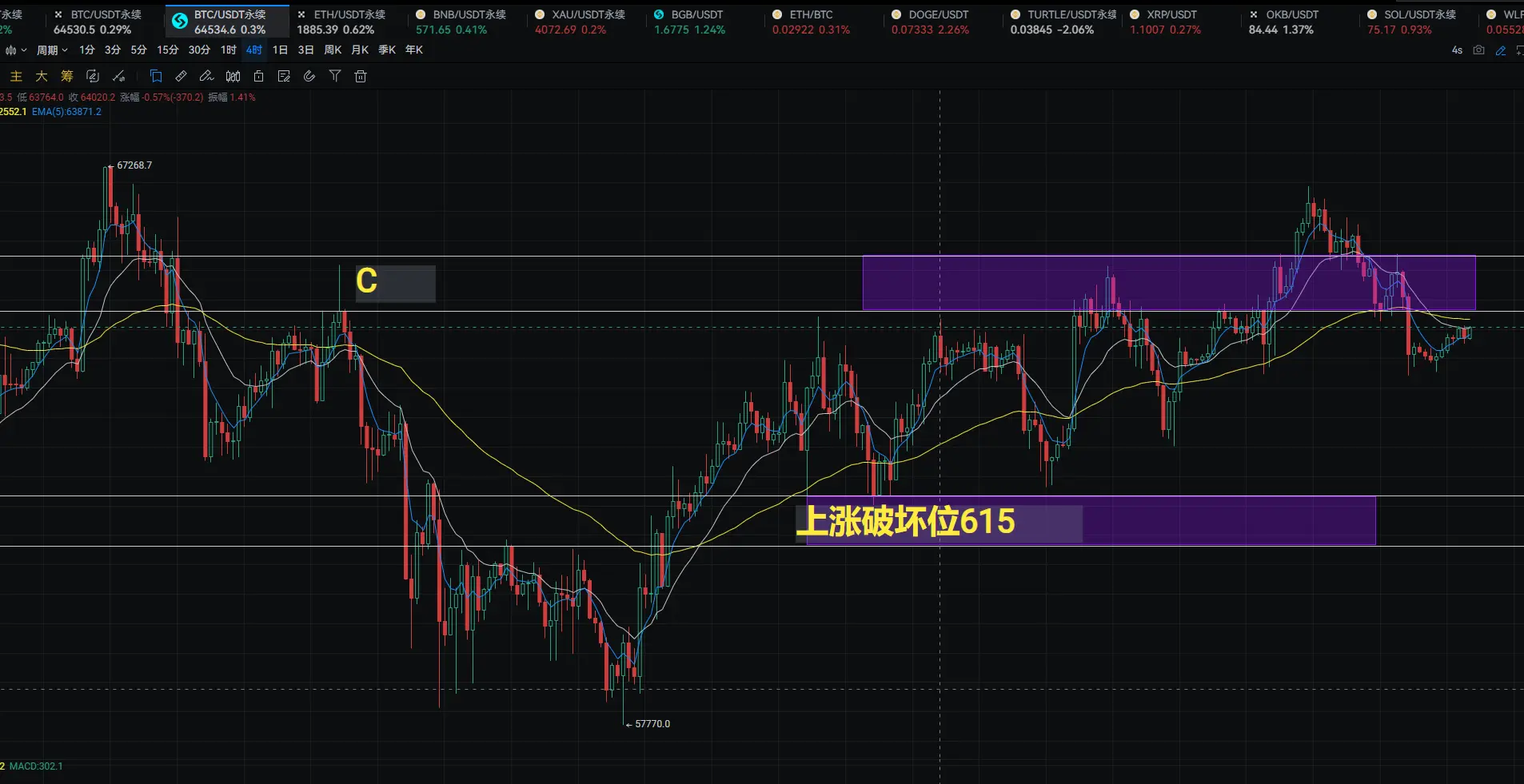Open the TURTLE/USDT永续 ticker tab

[1063, 22]
